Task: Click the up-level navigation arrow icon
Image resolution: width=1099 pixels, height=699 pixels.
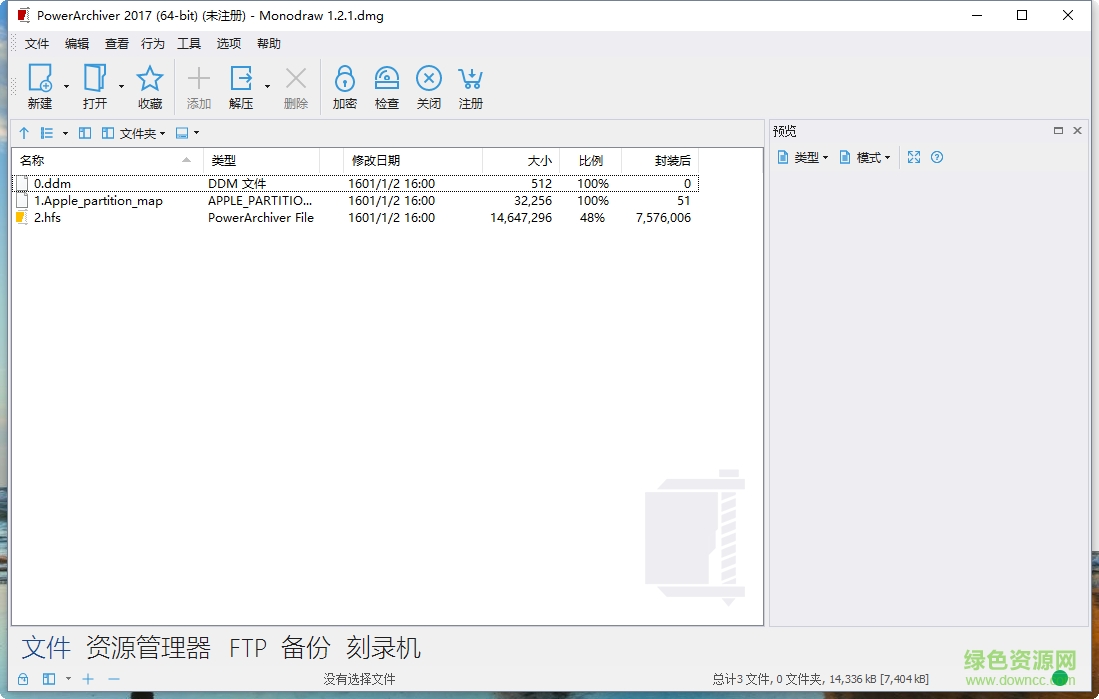Action: pyautogui.click(x=23, y=132)
